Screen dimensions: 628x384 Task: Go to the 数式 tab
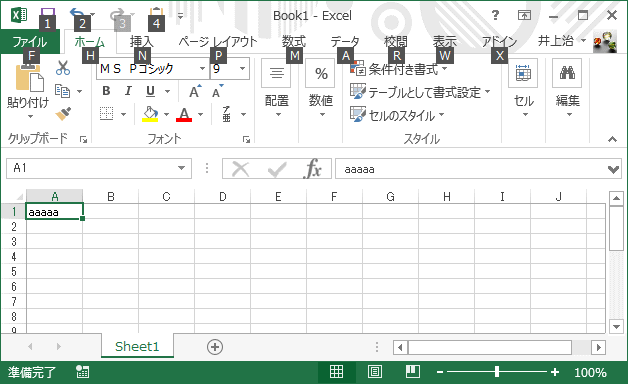coord(294,41)
